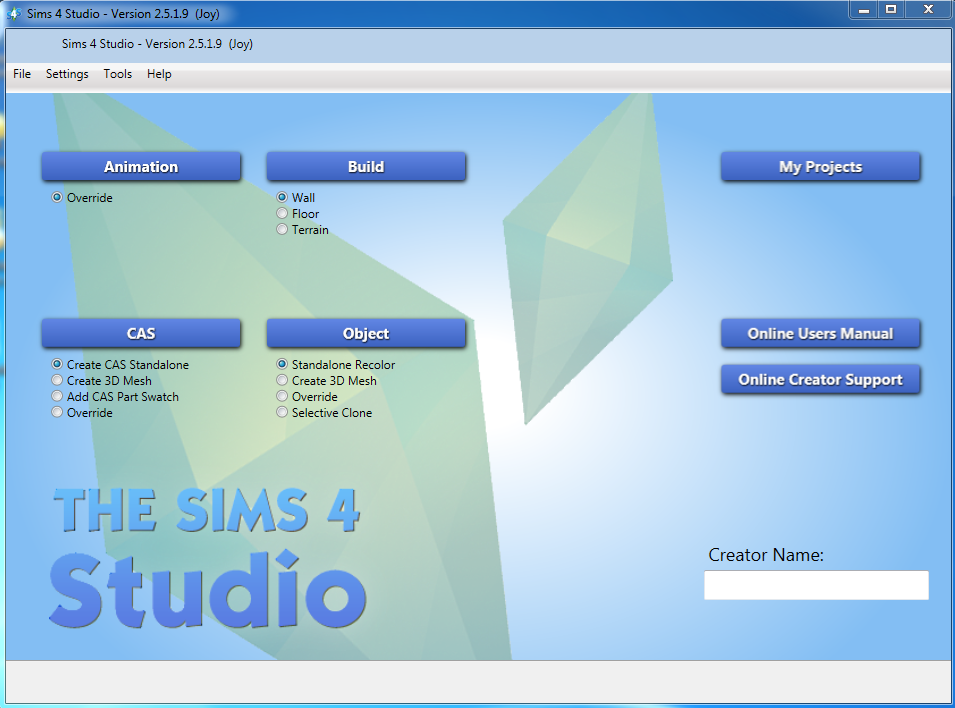Viewport: 955px width, 708px height.
Task: Select Add CAS Part Swatch option
Action: (x=57, y=396)
